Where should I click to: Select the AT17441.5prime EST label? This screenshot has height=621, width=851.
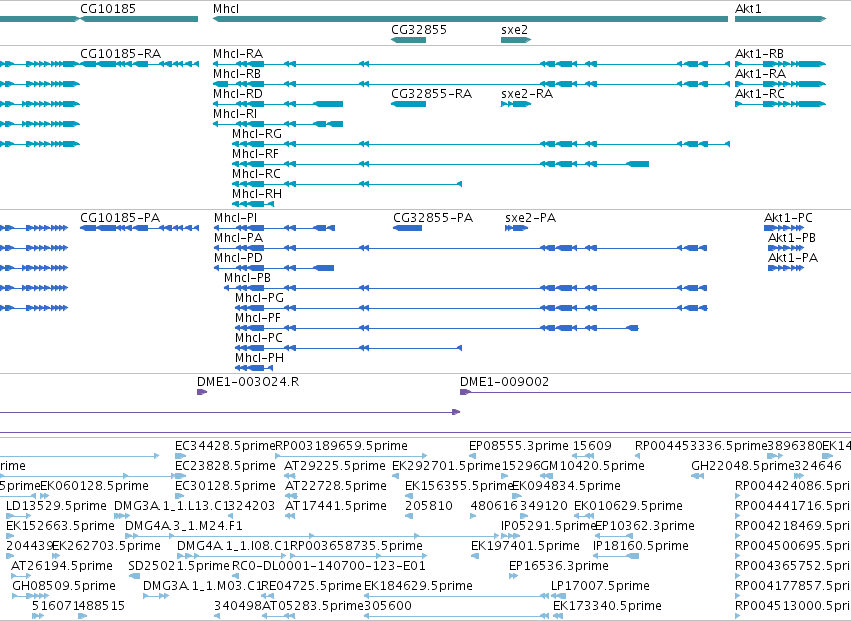tap(336, 506)
